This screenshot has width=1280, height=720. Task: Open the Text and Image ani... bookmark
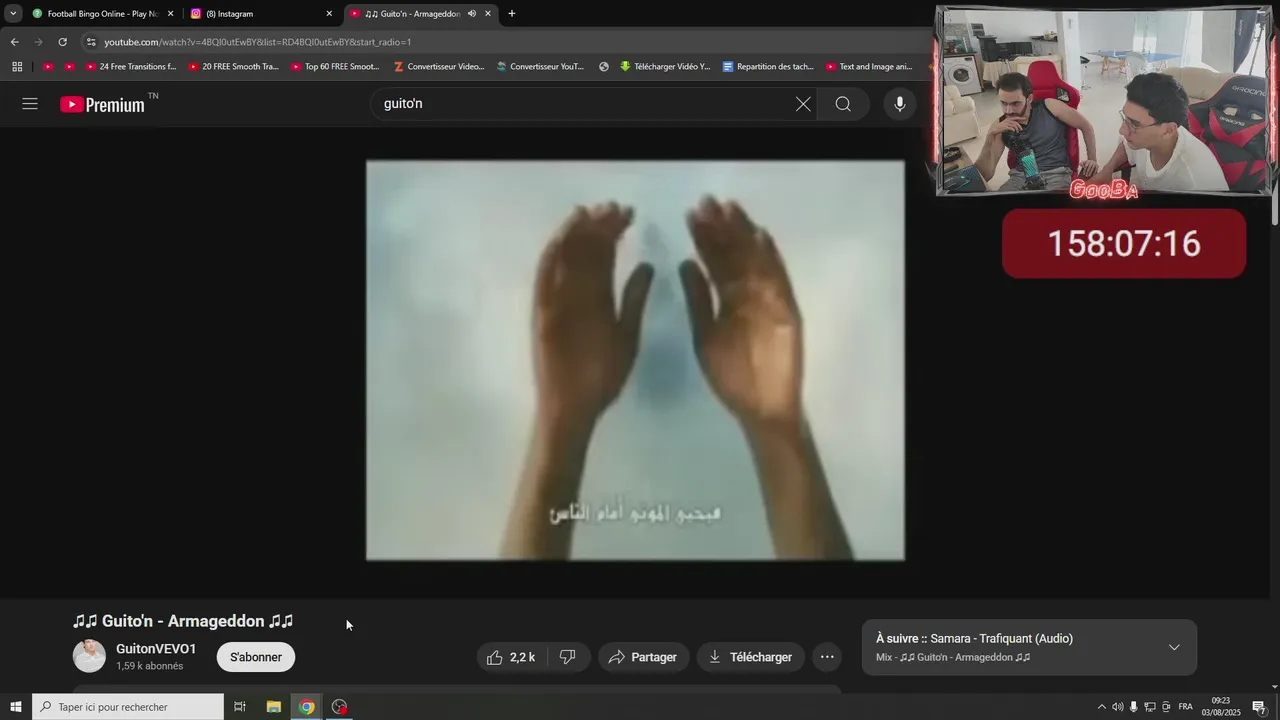tap(868, 67)
